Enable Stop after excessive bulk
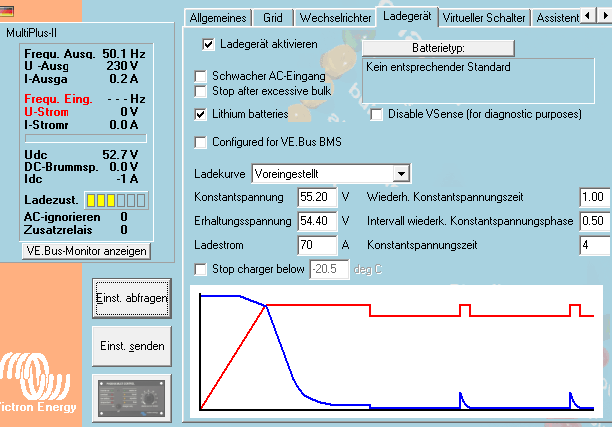 [200, 91]
